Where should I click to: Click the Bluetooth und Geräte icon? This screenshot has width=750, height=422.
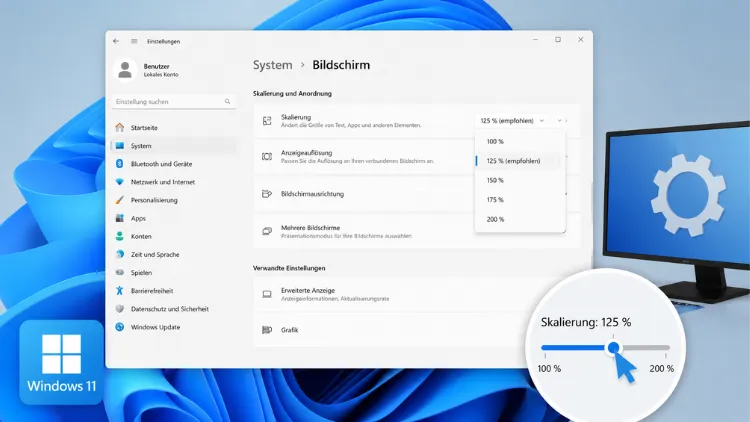point(120,164)
